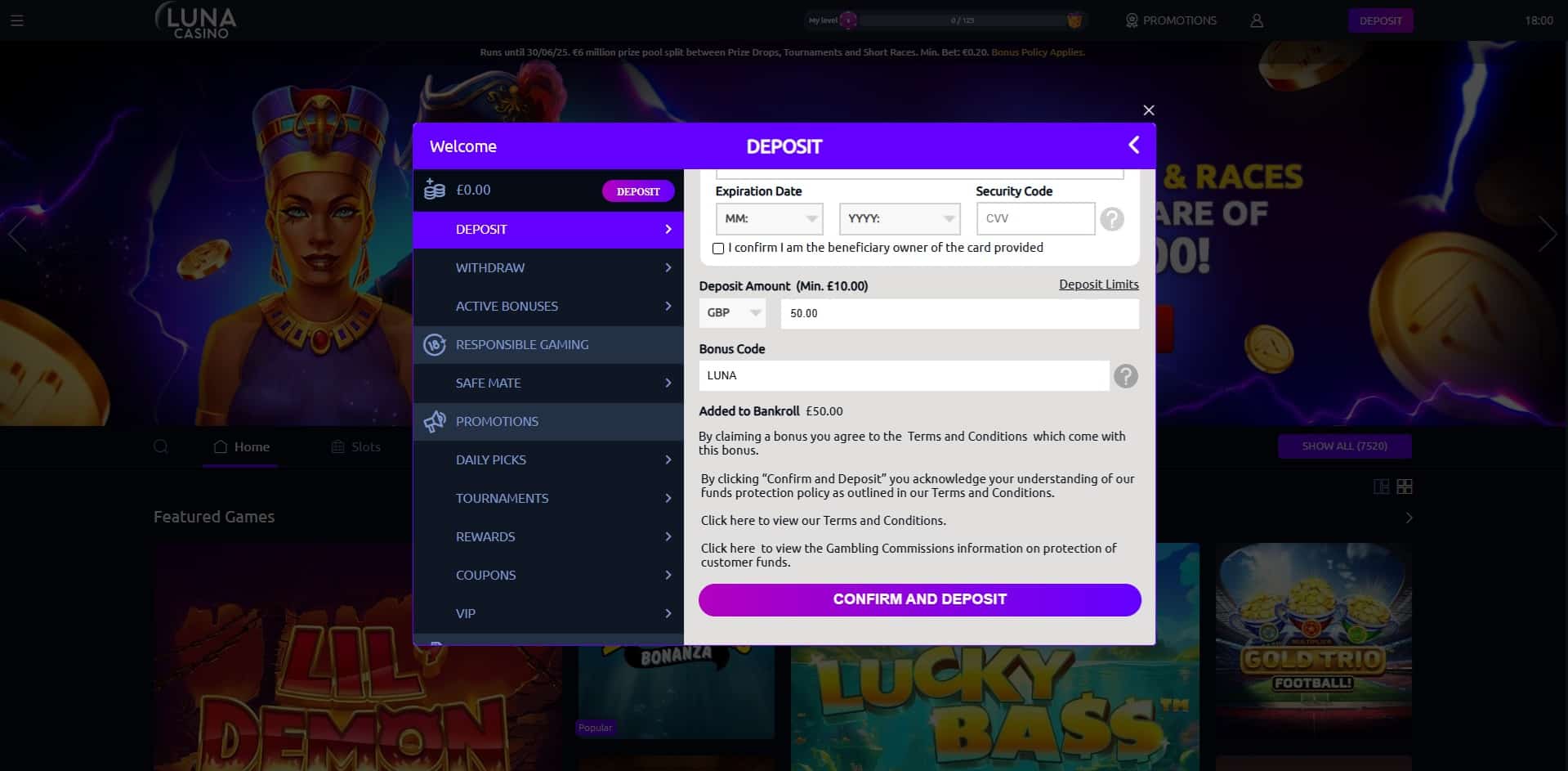The height and width of the screenshot is (771, 1568).
Task: Expand the DAILY PICKS menu item
Action: click(548, 459)
